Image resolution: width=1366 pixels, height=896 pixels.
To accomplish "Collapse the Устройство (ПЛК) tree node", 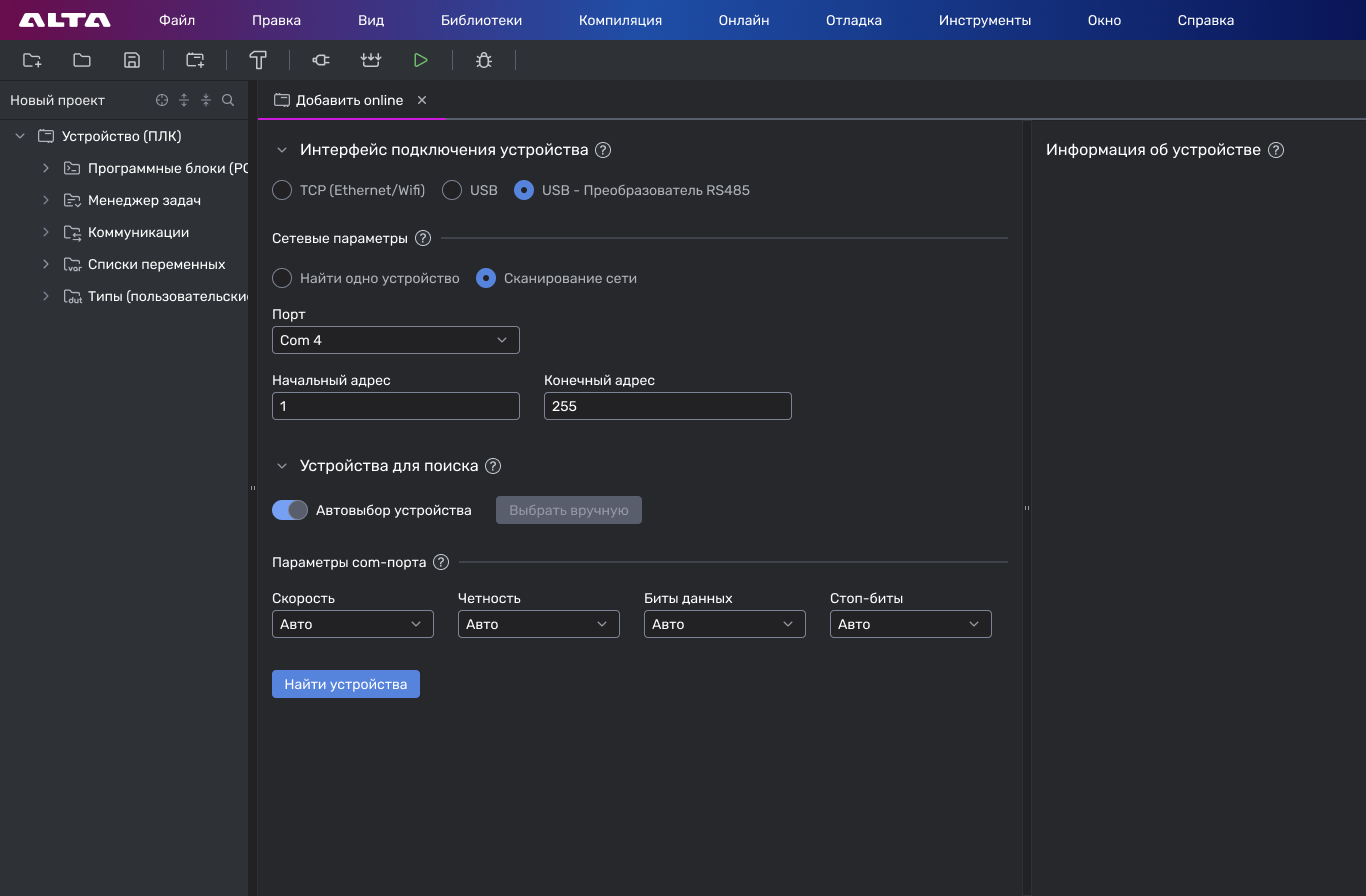I will (20, 136).
